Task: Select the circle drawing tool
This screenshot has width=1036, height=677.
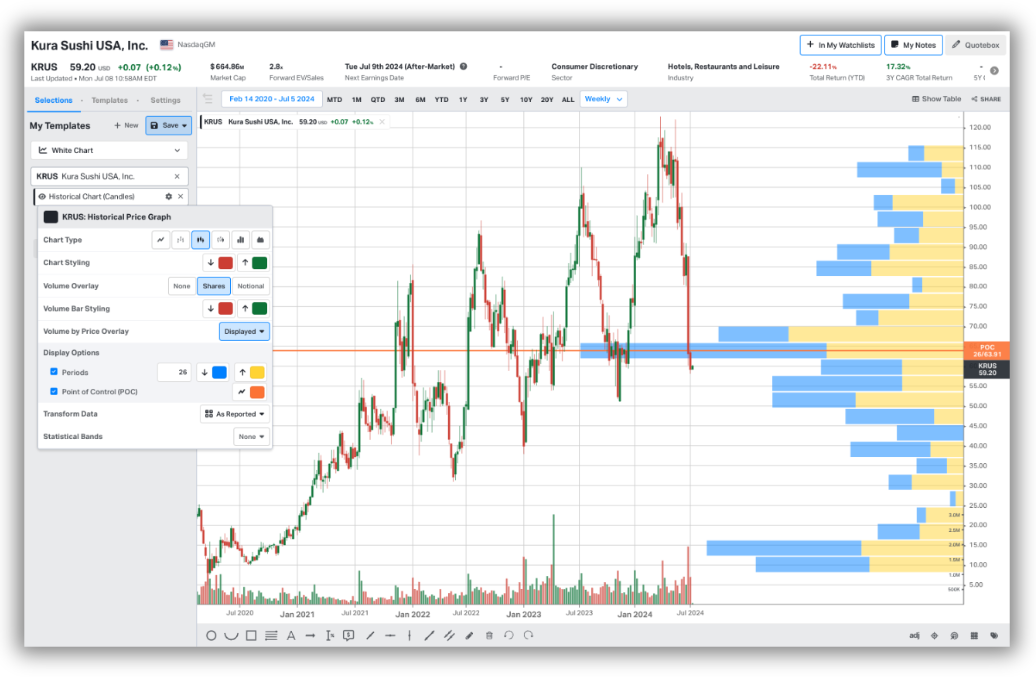Action: pos(211,635)
